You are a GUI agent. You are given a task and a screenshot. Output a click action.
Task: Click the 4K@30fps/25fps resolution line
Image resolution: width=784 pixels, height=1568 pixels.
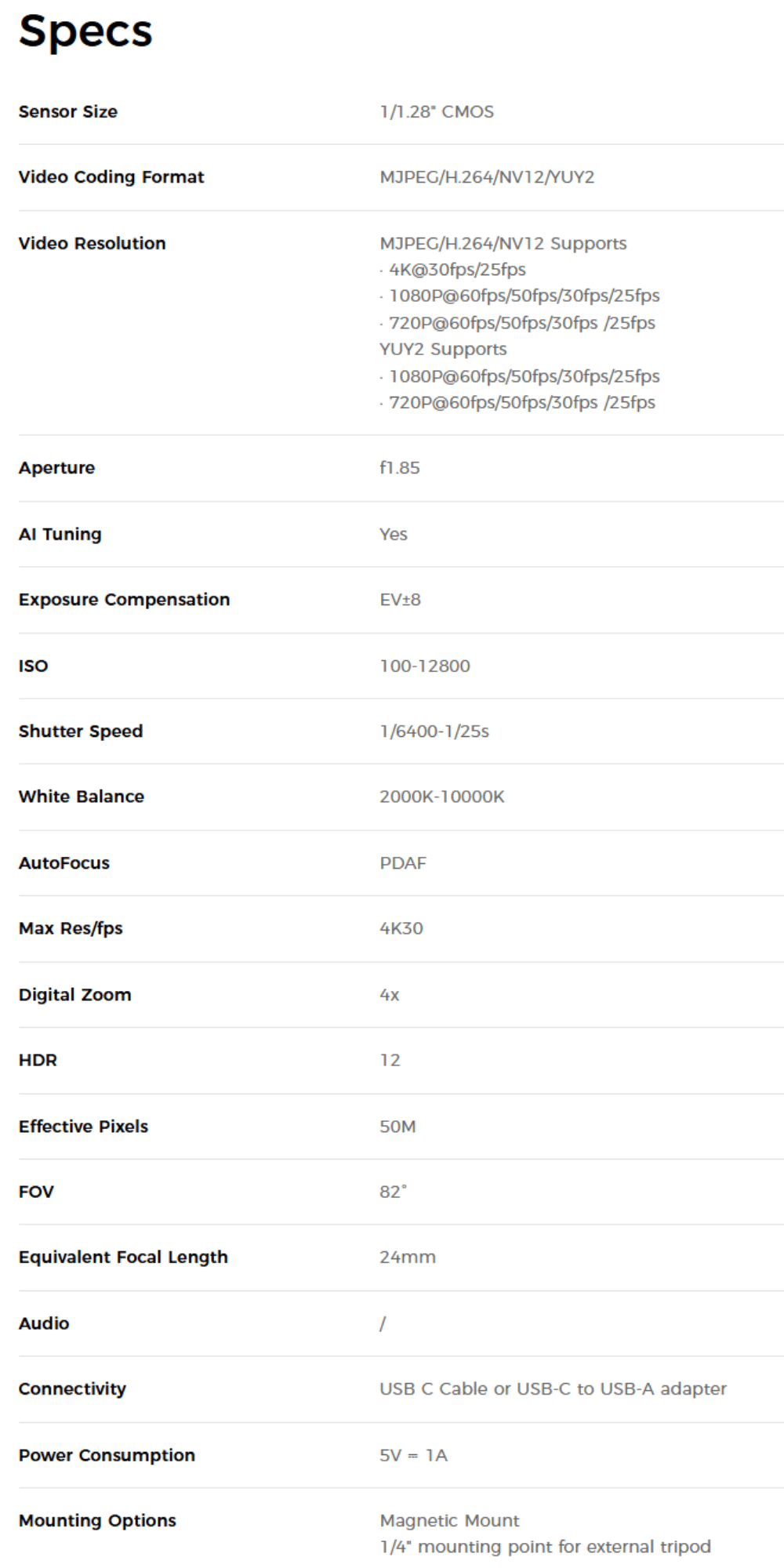tap(457, 270)
